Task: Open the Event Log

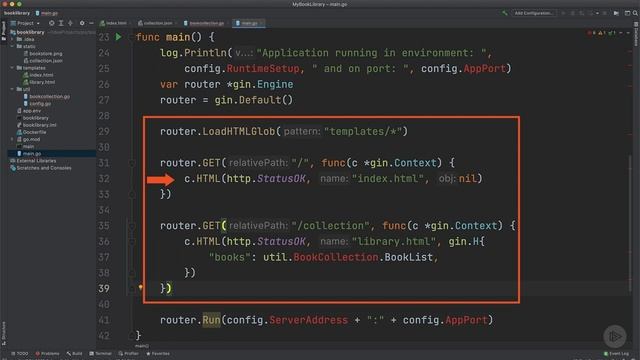Action: (x=616, y=353)
